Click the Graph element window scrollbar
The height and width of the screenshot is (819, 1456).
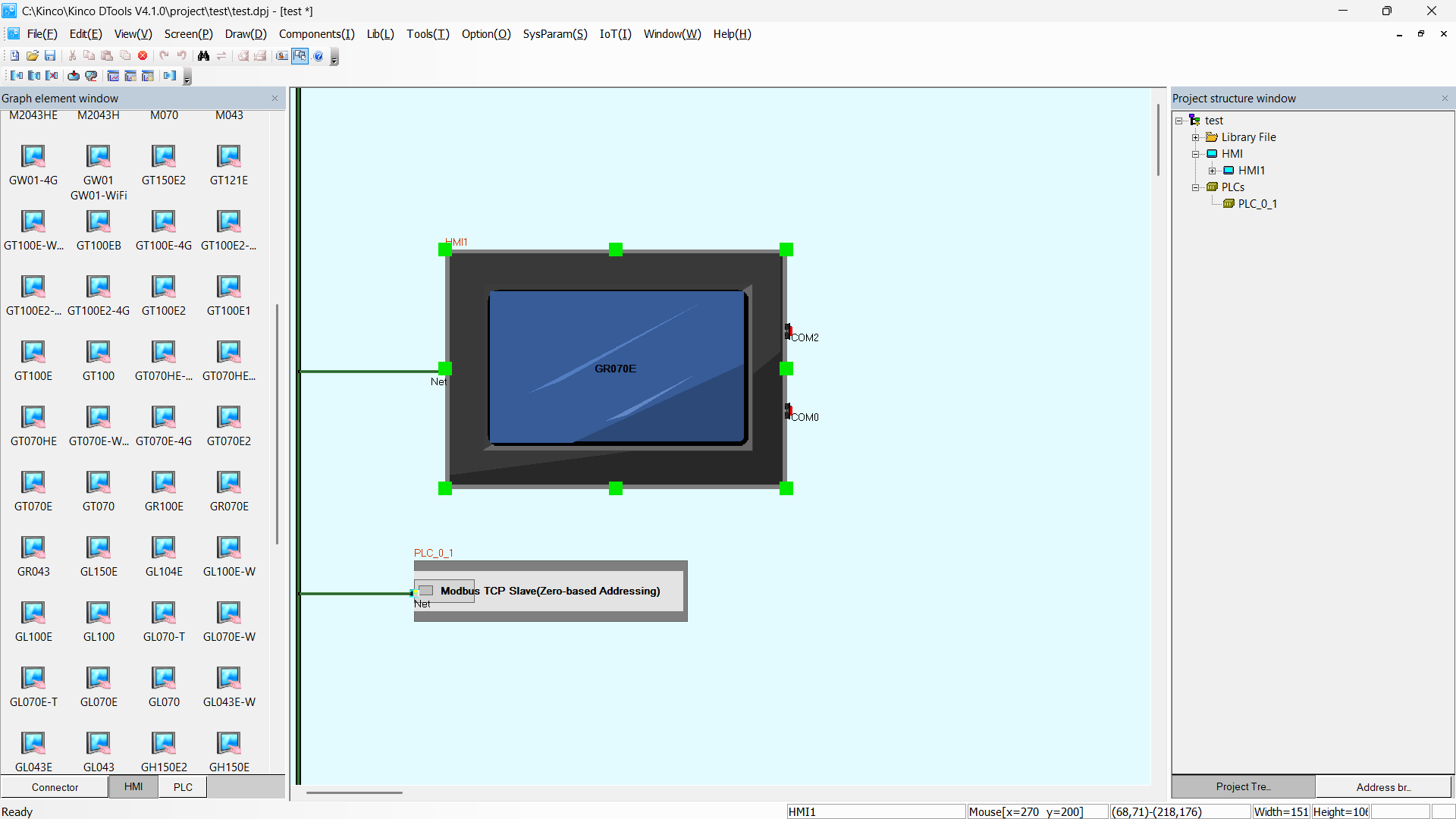277,425
